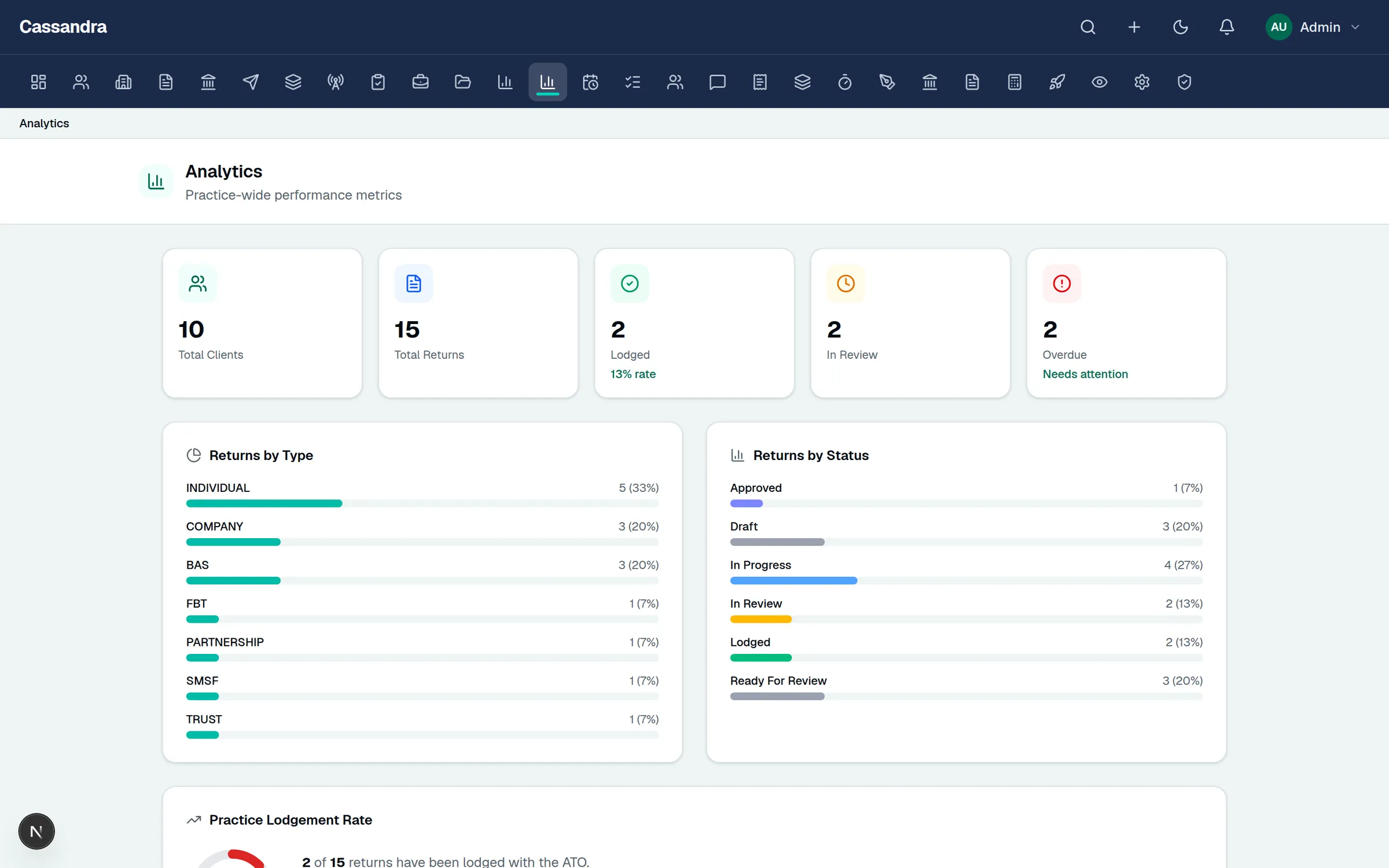The height and width of the screenshot is (868, 1389).
Task: Click the green check icon on Lodged card
Action: [630, 284]
